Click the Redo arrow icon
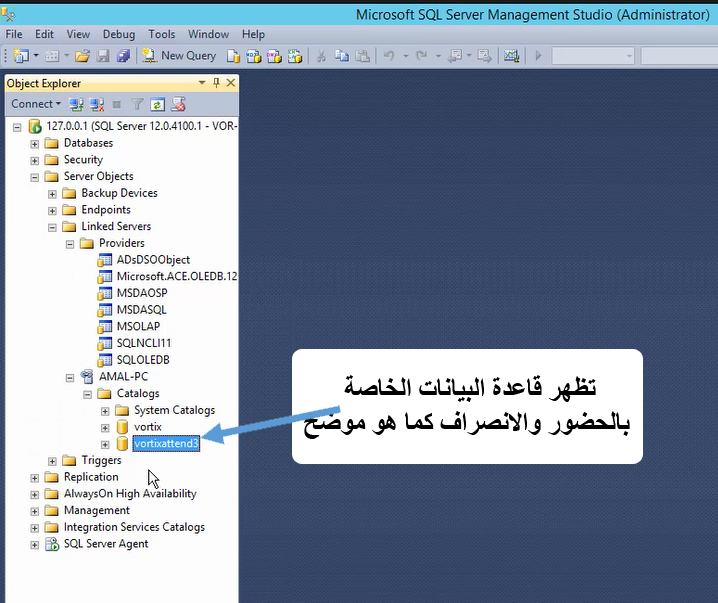This screenshot has height=603, width=718. pyautogui.click(x=421, y=56)
